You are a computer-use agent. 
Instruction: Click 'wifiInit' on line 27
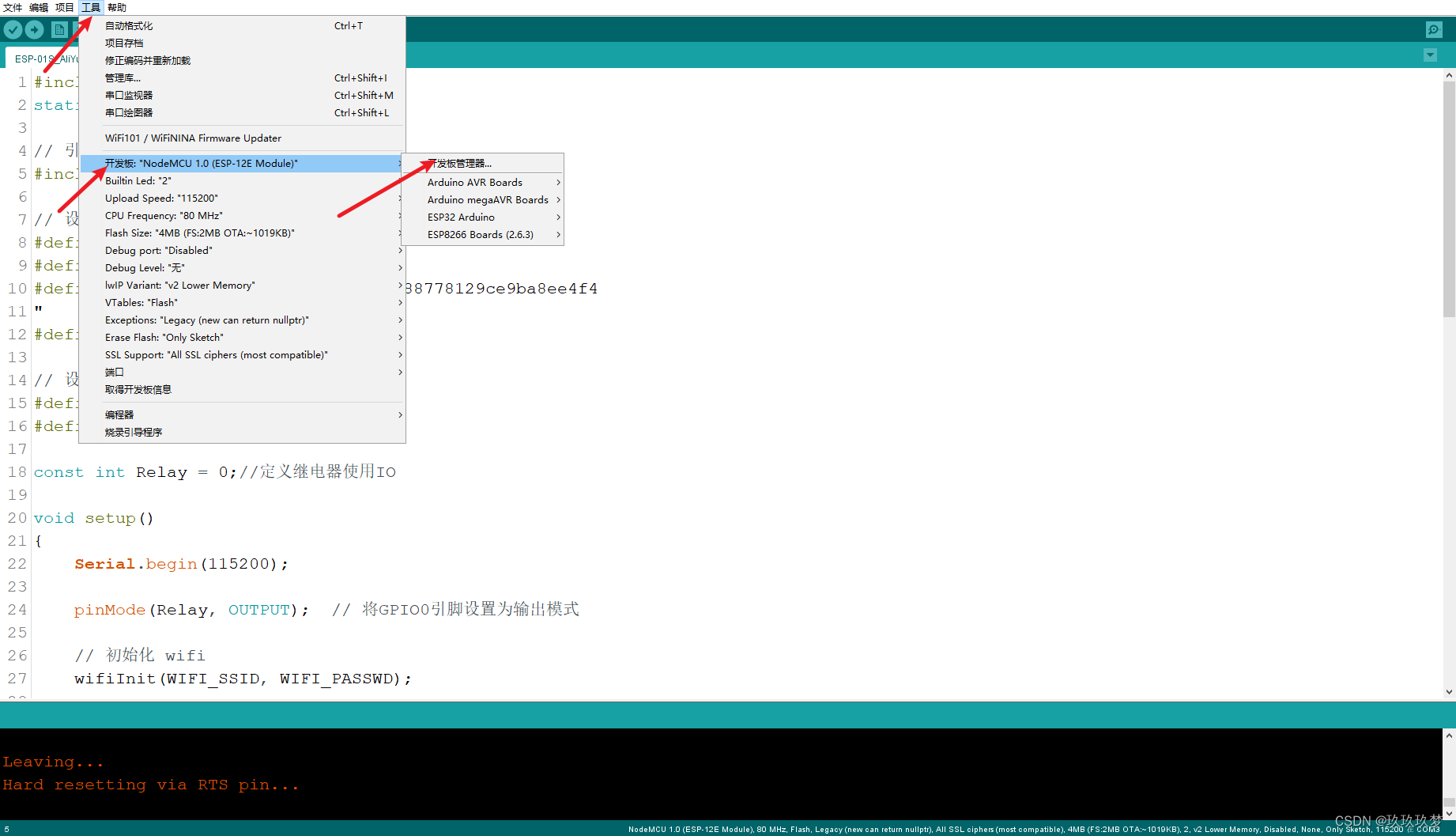coord(115,679)
